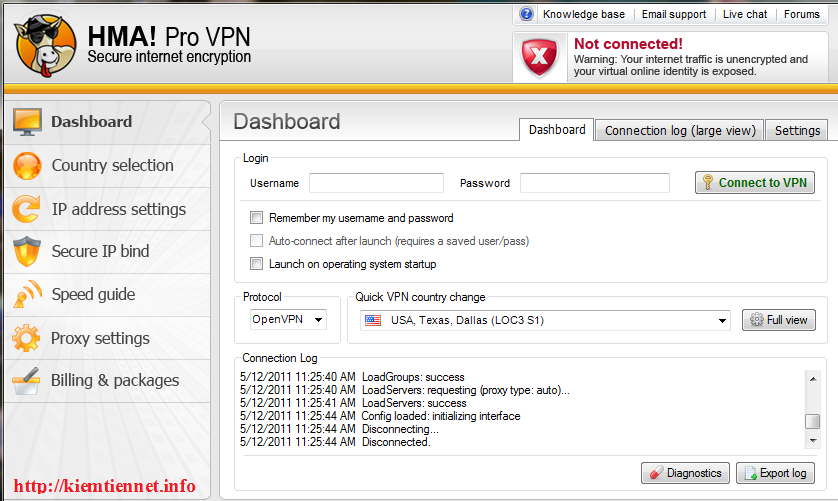Click the Country selection globe icon
Image resolution: width=838 pixels, height=501 pixels.
[x=27, y=166]
